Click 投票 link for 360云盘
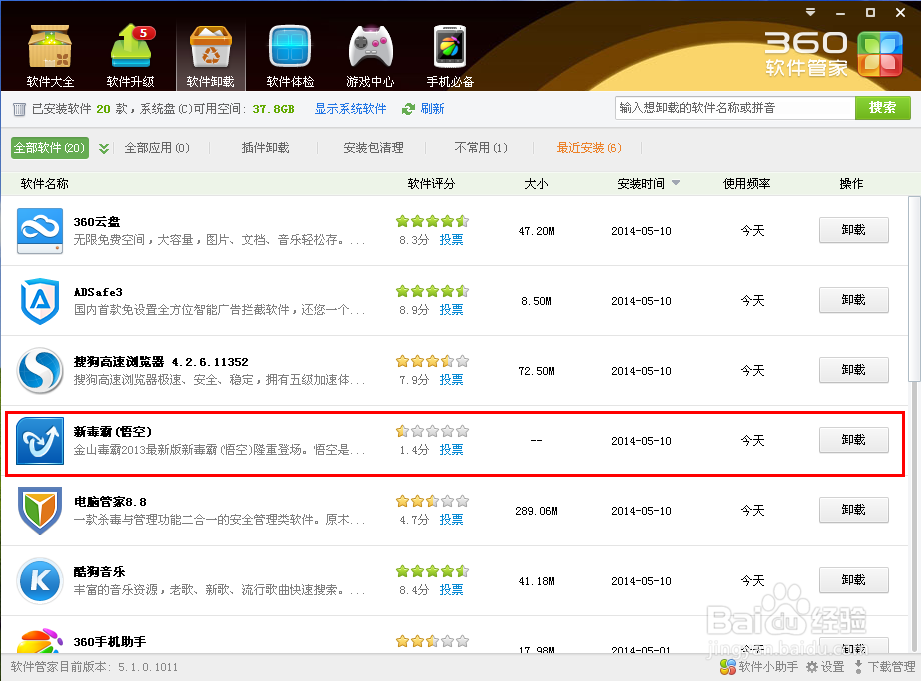 pyautogui.click(x=451, y=240)
